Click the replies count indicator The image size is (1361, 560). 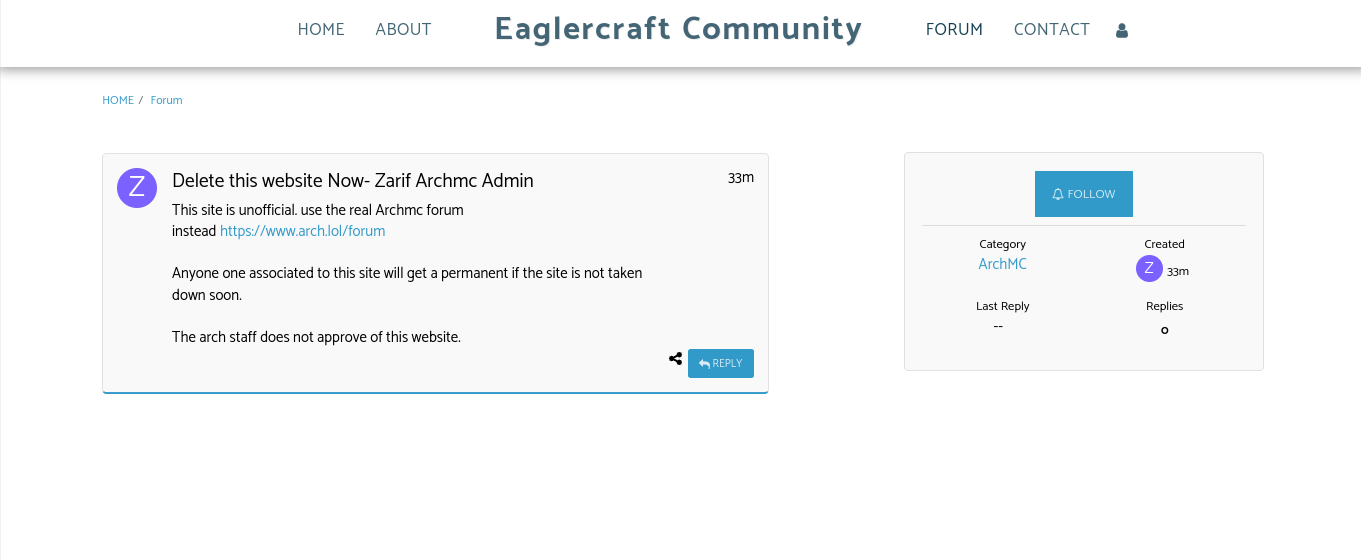click(x=1164, y=330)
